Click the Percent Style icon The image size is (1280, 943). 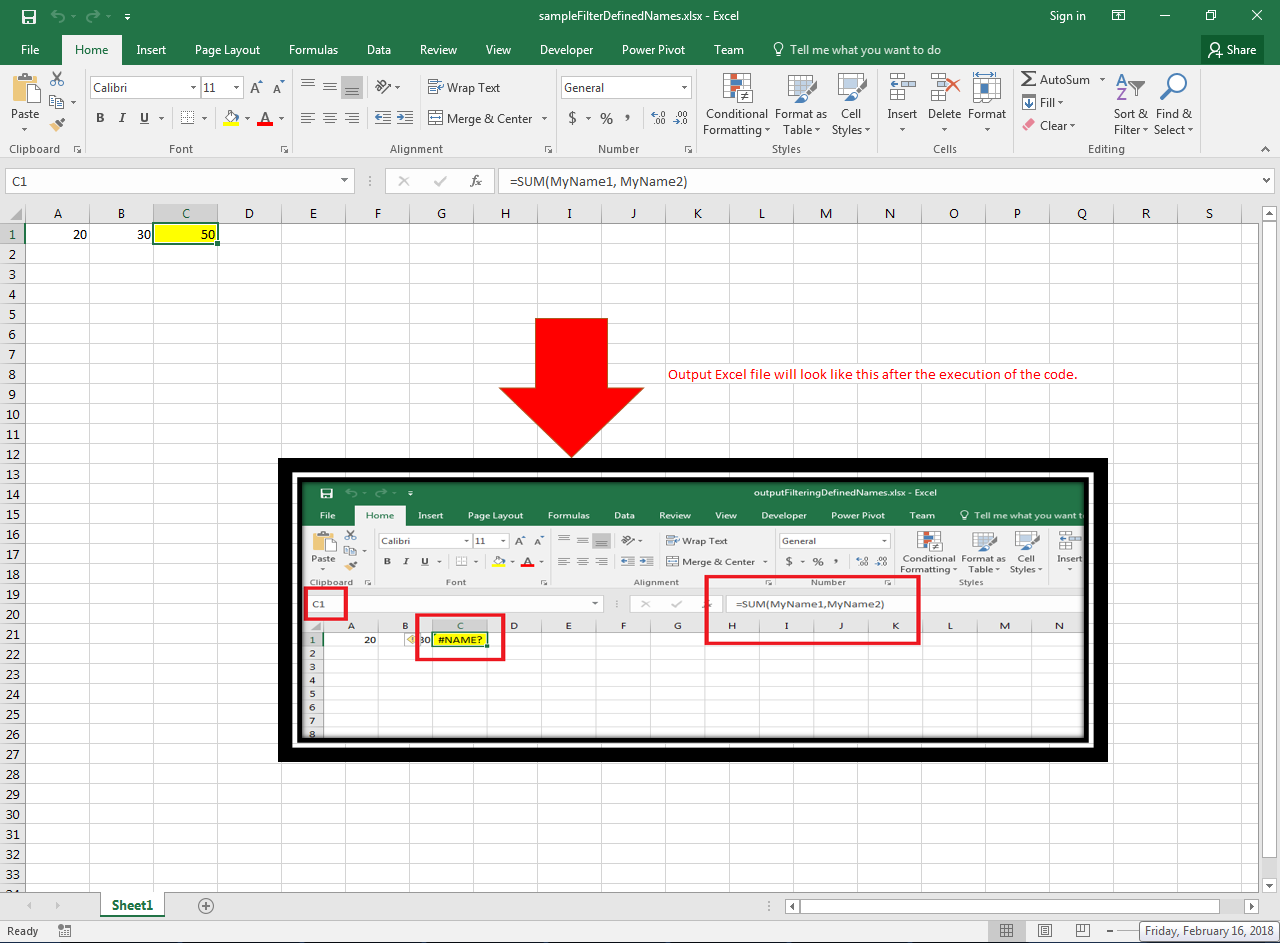(x=606, y=118)
